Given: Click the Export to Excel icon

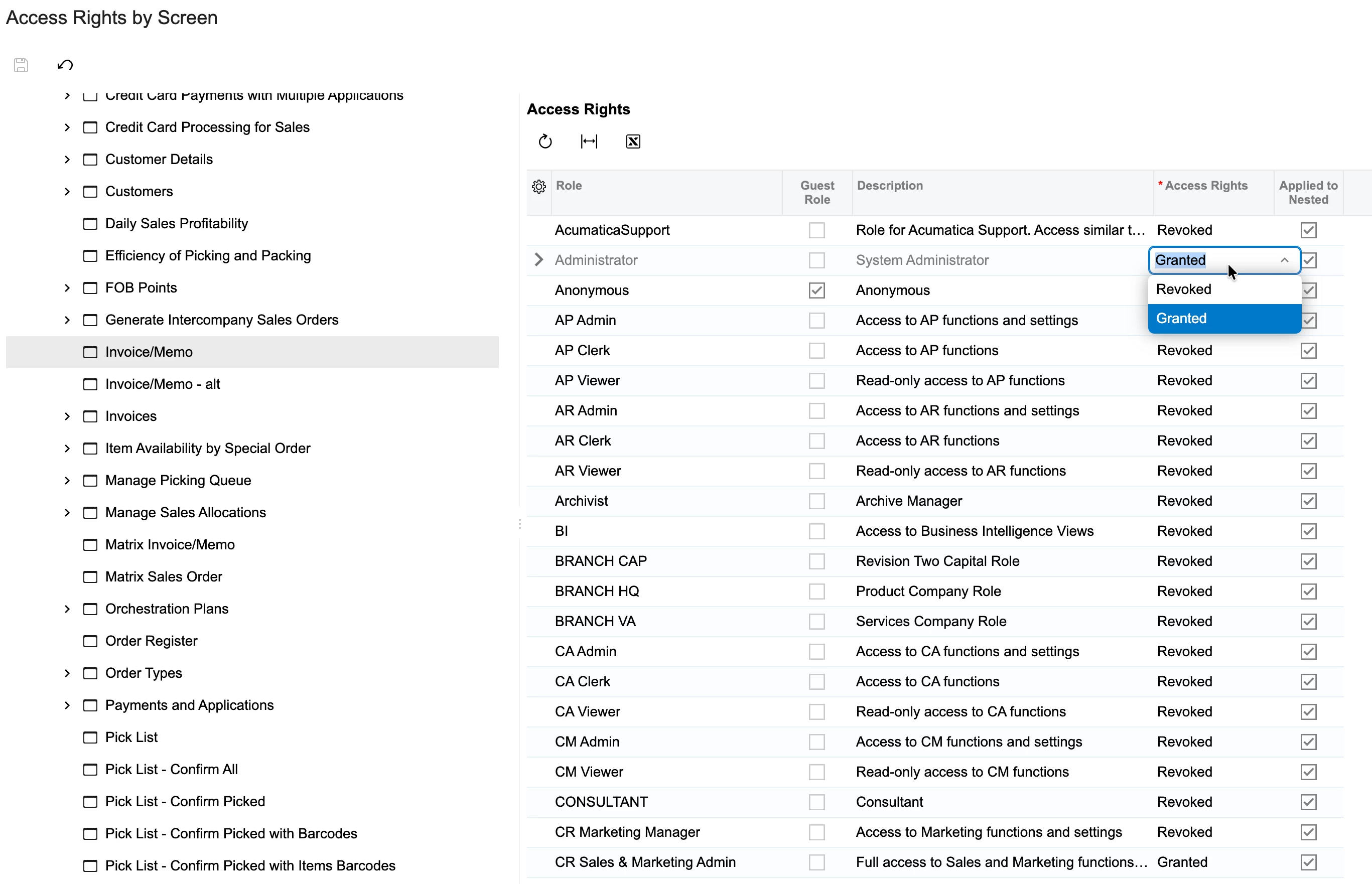Looking at the screenshot, I should tap(633, 141).
